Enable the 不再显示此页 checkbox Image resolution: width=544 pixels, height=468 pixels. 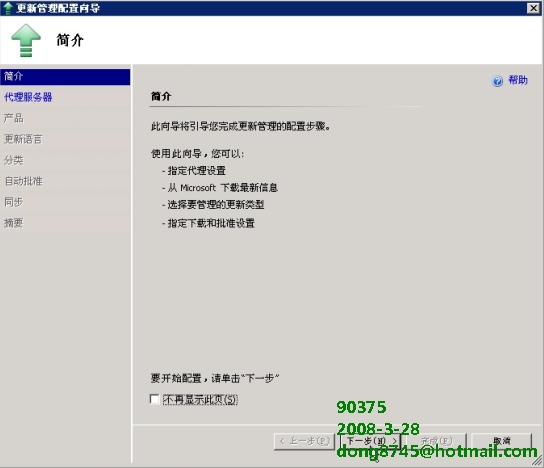pos(154,399)
